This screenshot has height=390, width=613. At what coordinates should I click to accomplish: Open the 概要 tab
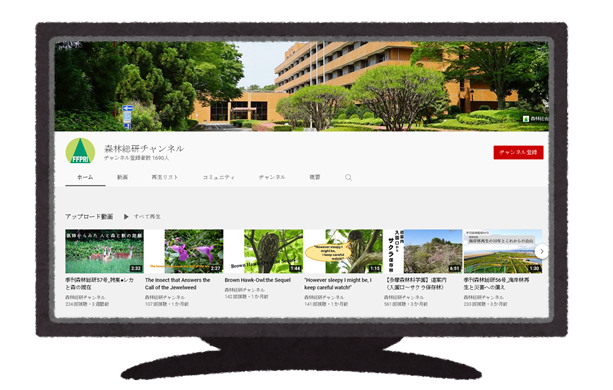point(315,177)
